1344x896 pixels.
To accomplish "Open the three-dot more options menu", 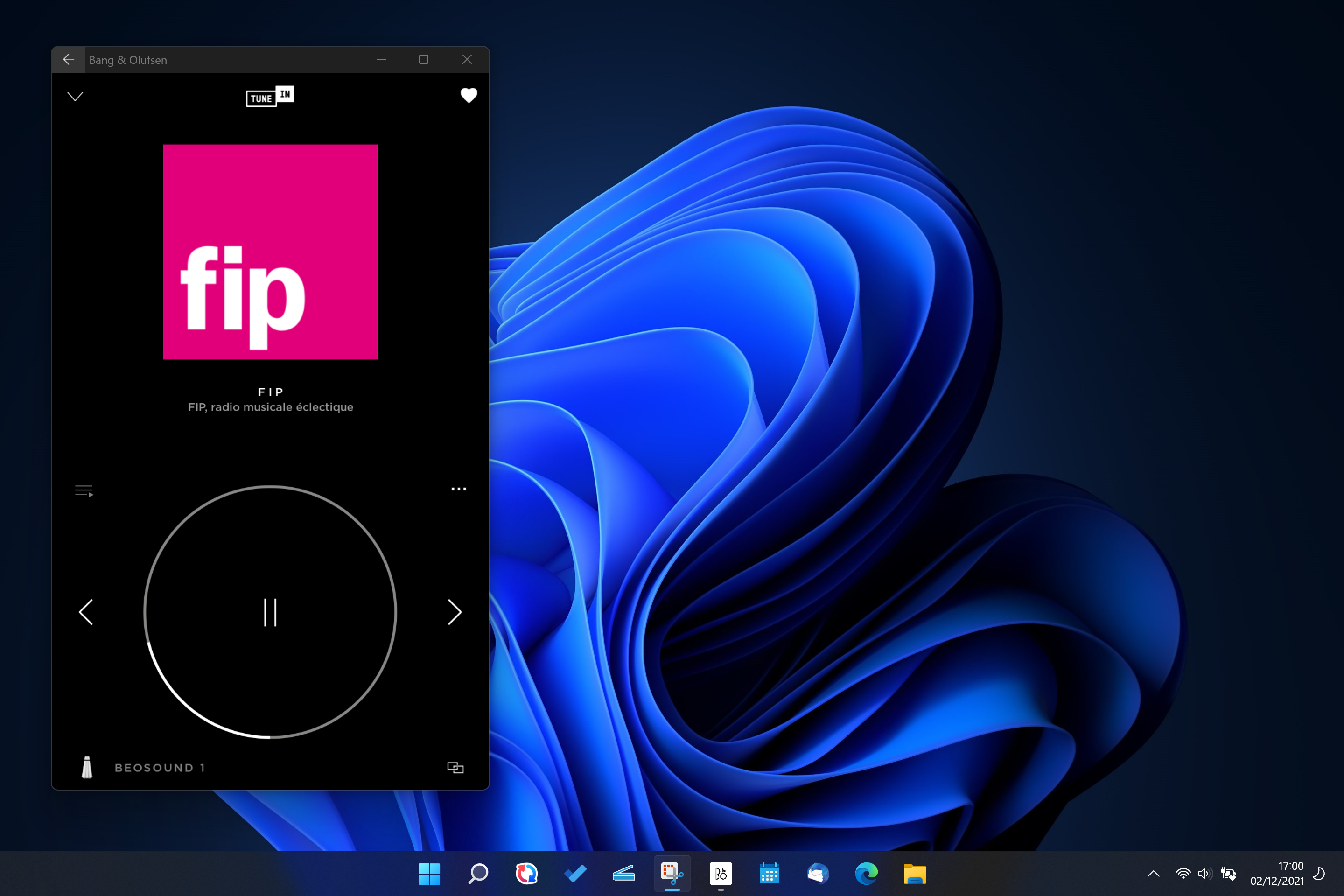I will (458, 489).
